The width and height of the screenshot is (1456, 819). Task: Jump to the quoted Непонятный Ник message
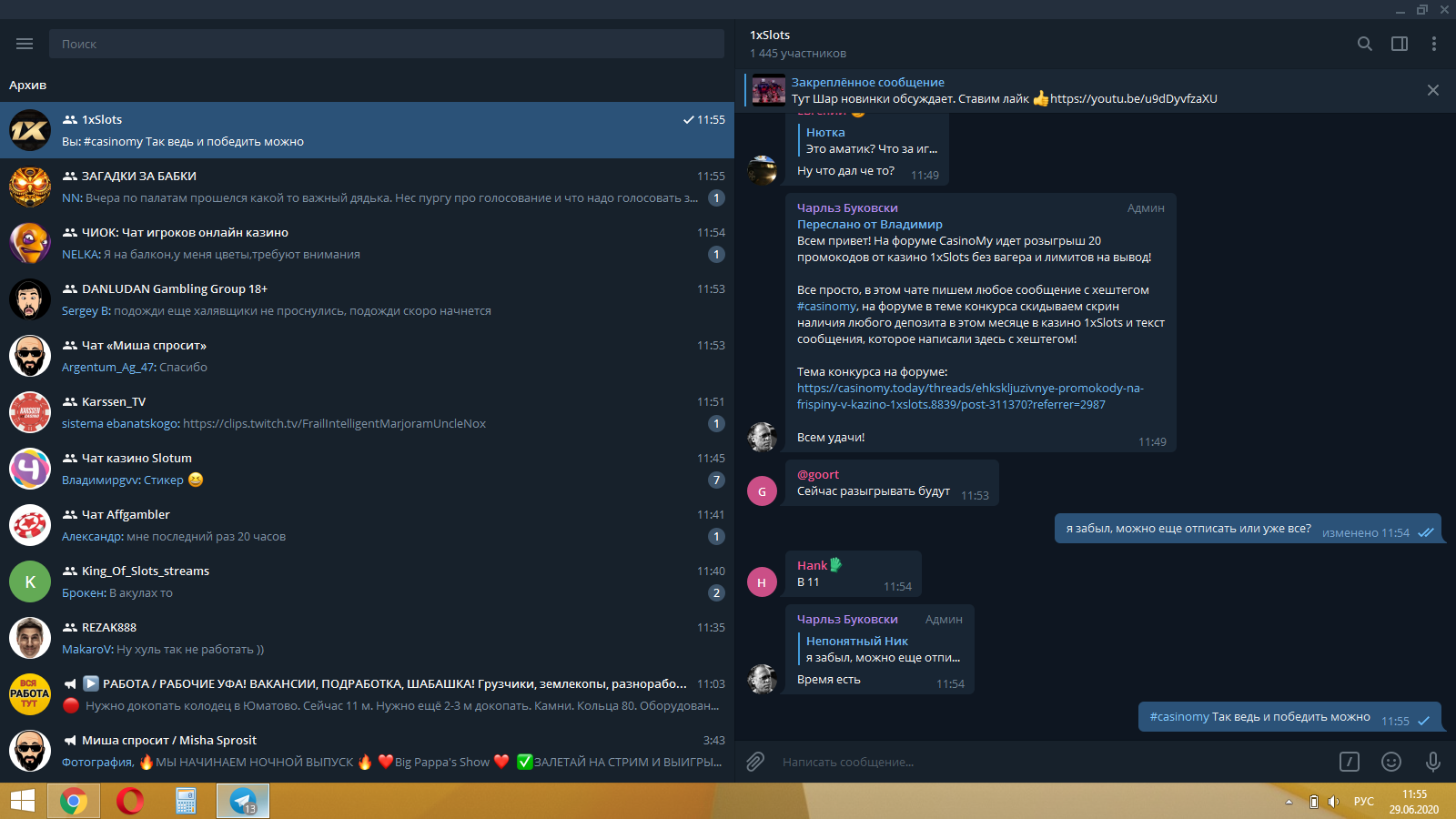pos(879,649)
